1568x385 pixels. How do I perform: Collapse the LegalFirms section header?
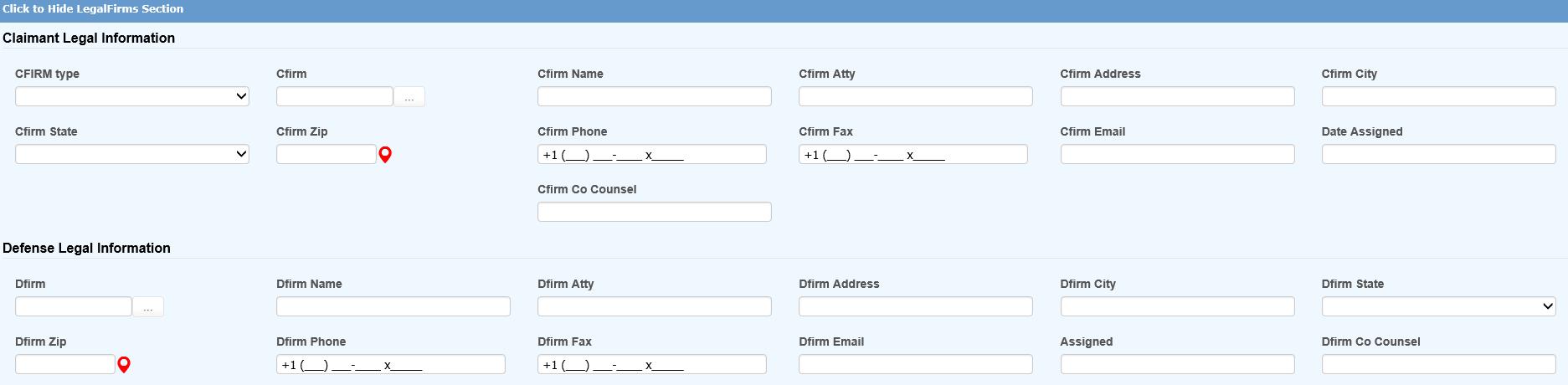[x=93, y=8]
